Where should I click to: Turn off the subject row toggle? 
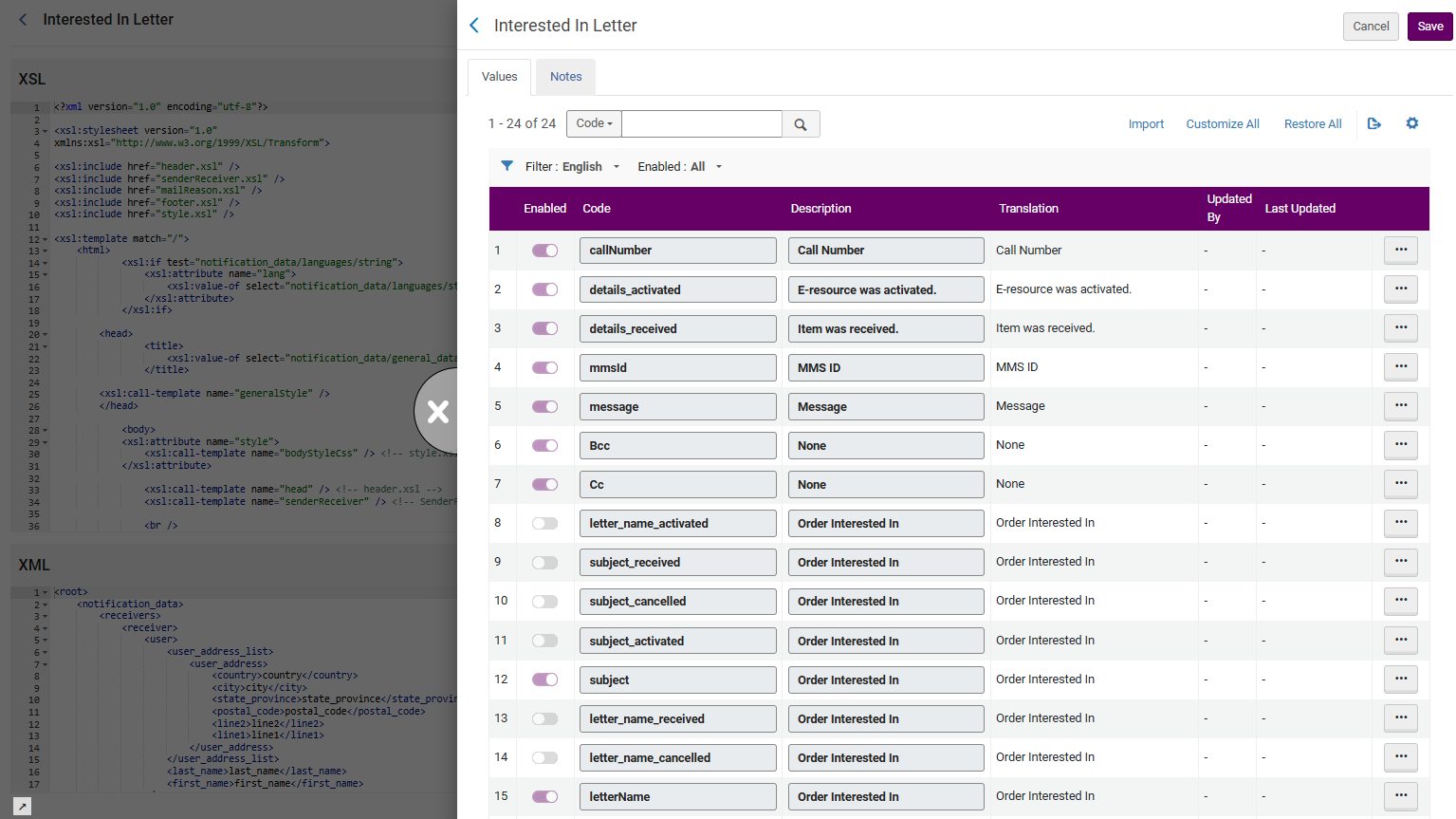[x=544, y=679]
